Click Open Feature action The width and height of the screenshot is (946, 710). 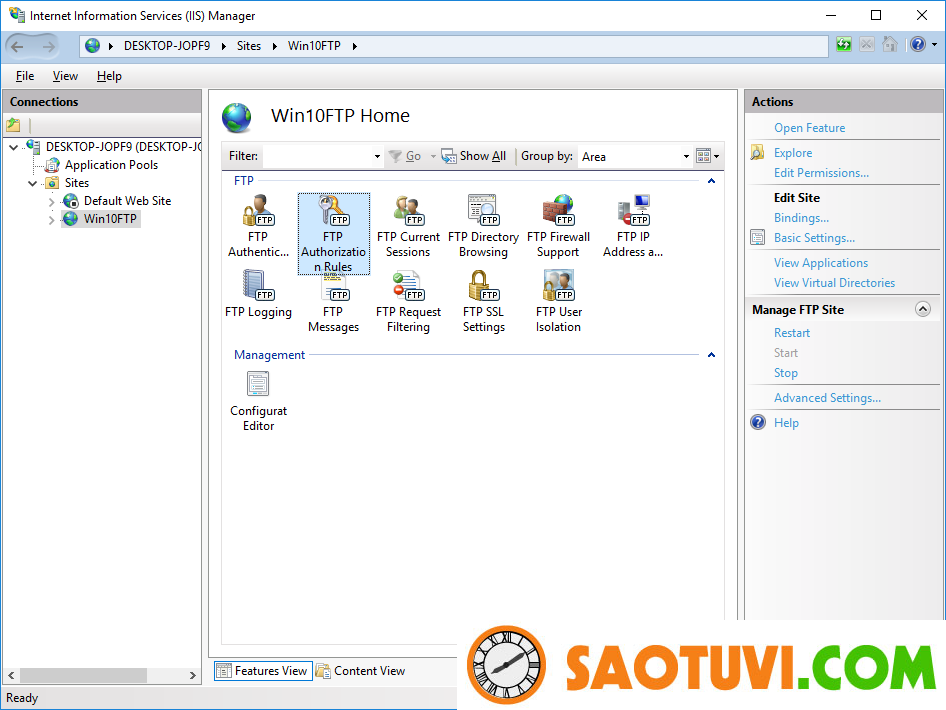pos(809,128)
